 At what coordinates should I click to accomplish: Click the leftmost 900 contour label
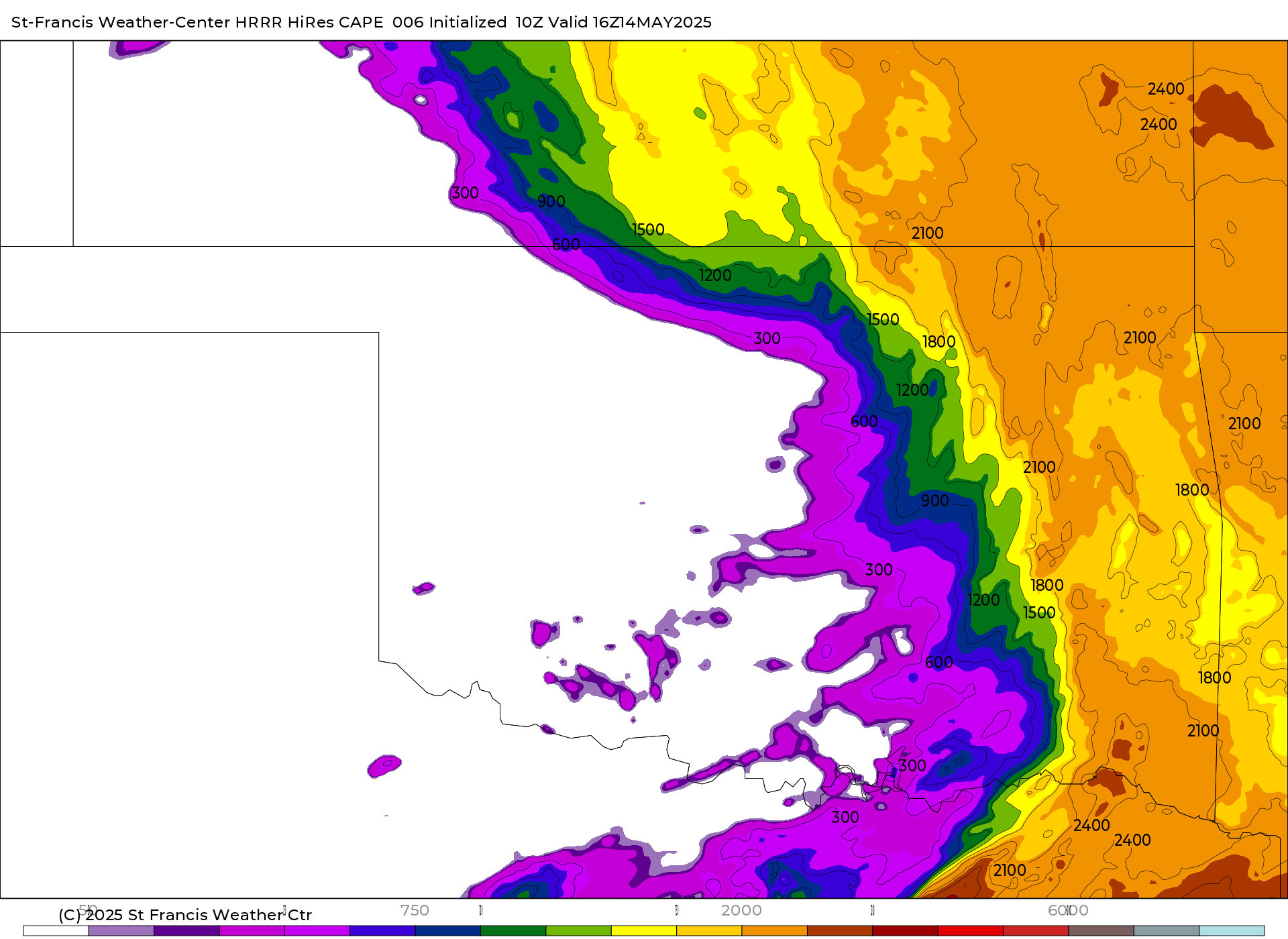point(551,202)
